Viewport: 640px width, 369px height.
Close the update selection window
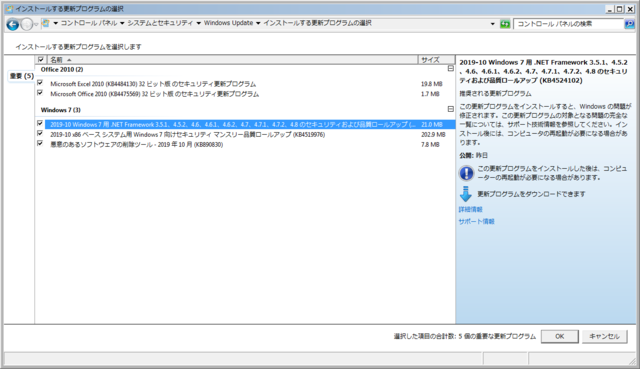[630, 9]
